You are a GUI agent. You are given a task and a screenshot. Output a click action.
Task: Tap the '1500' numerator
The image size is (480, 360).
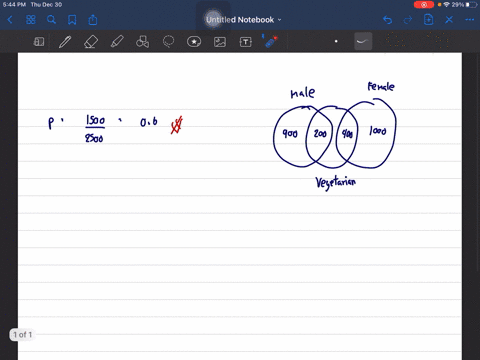[x=95, y=120]
